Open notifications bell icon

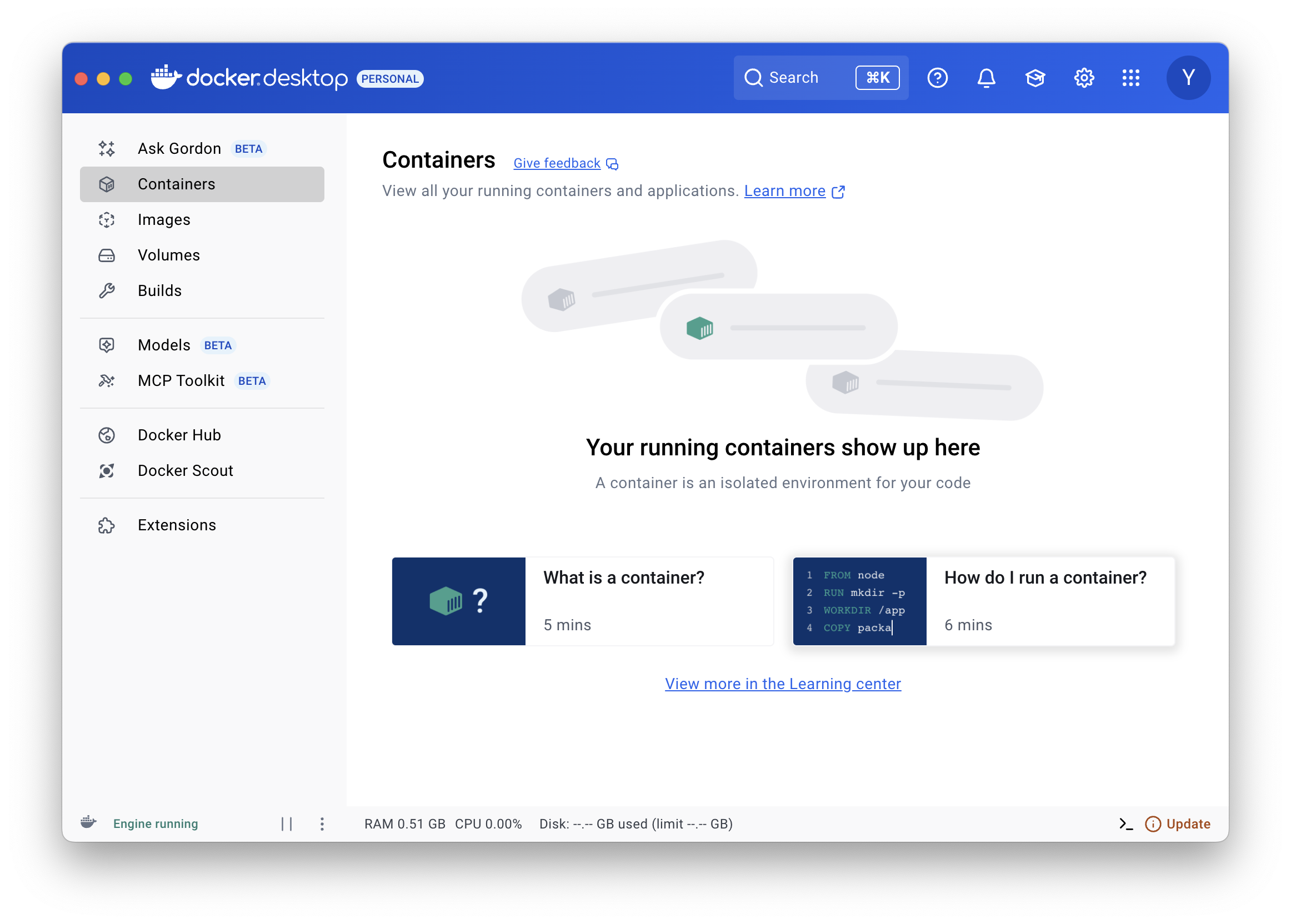[986, 77]
